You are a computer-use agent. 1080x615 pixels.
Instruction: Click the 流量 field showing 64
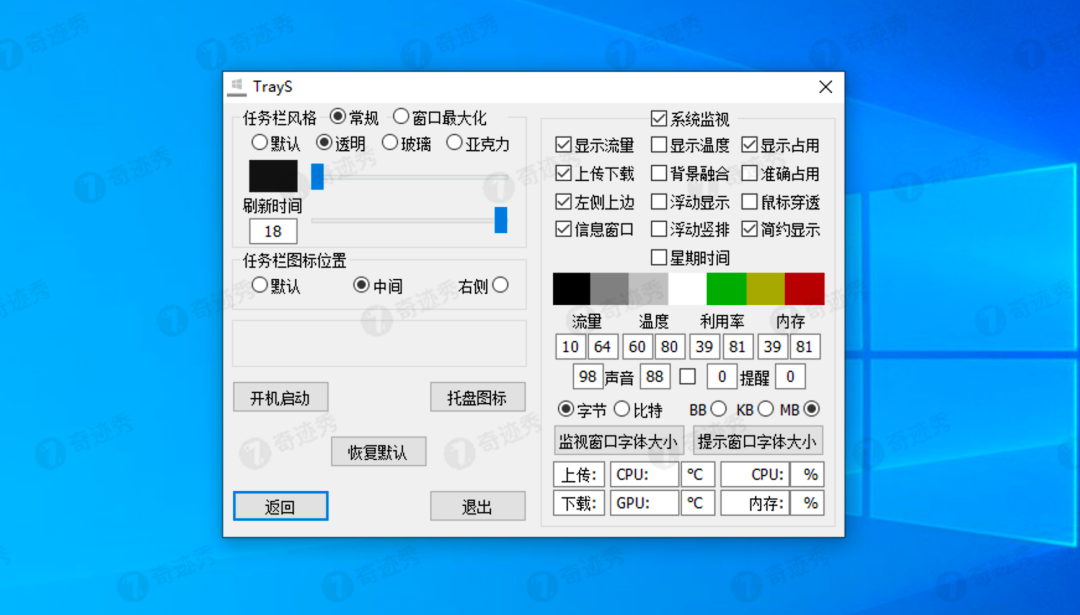603,346
